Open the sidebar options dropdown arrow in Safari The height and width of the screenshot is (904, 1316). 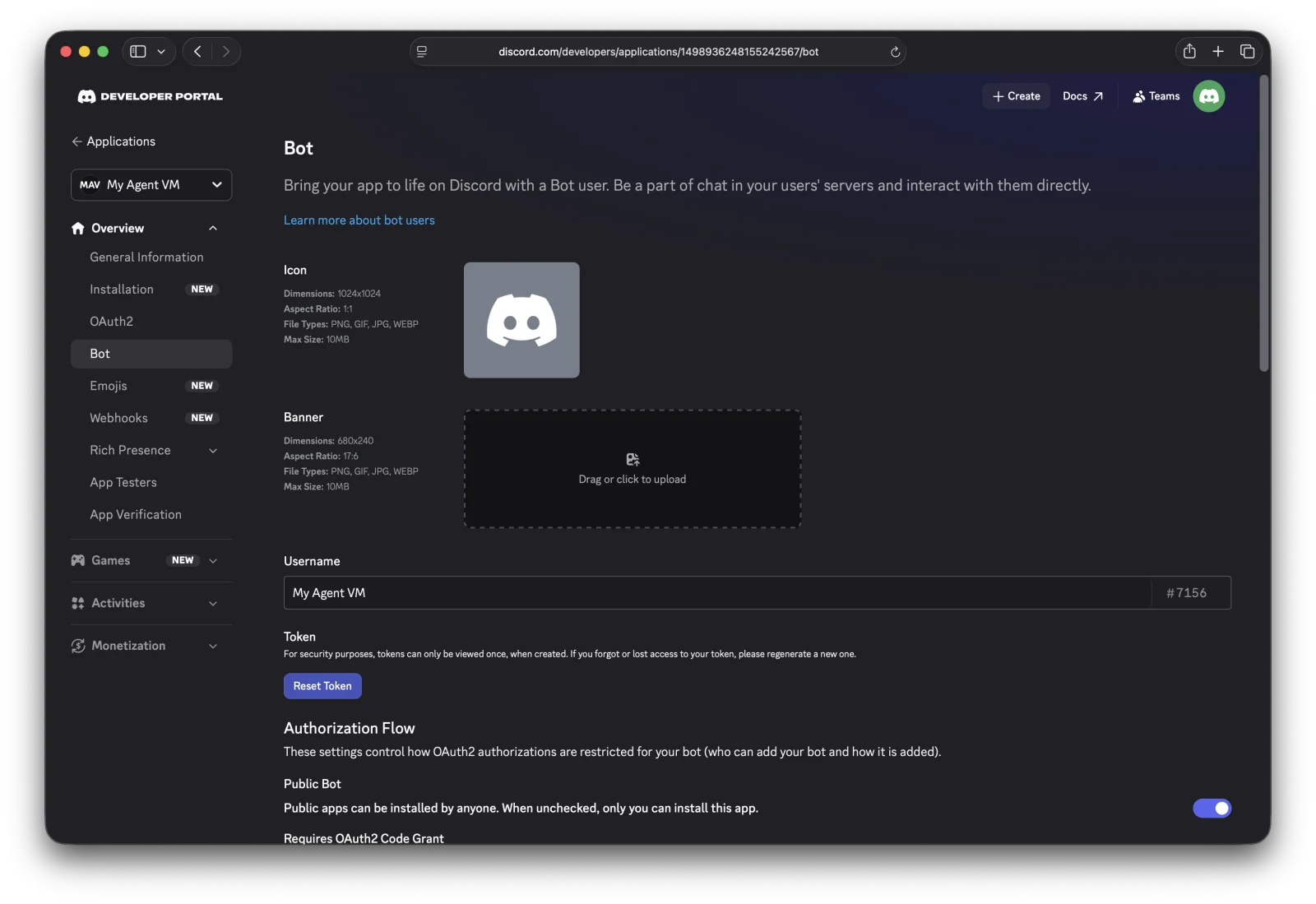161,51
